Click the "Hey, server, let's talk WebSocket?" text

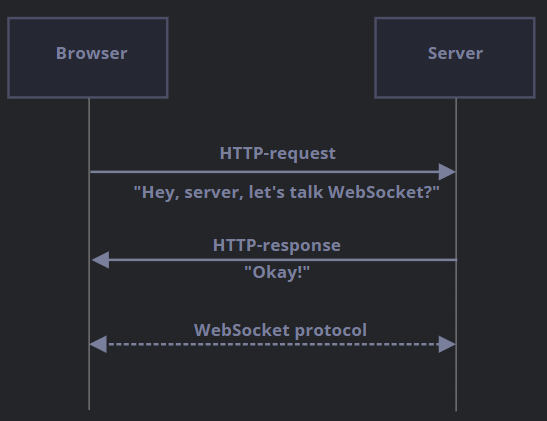tap(286, 193)
